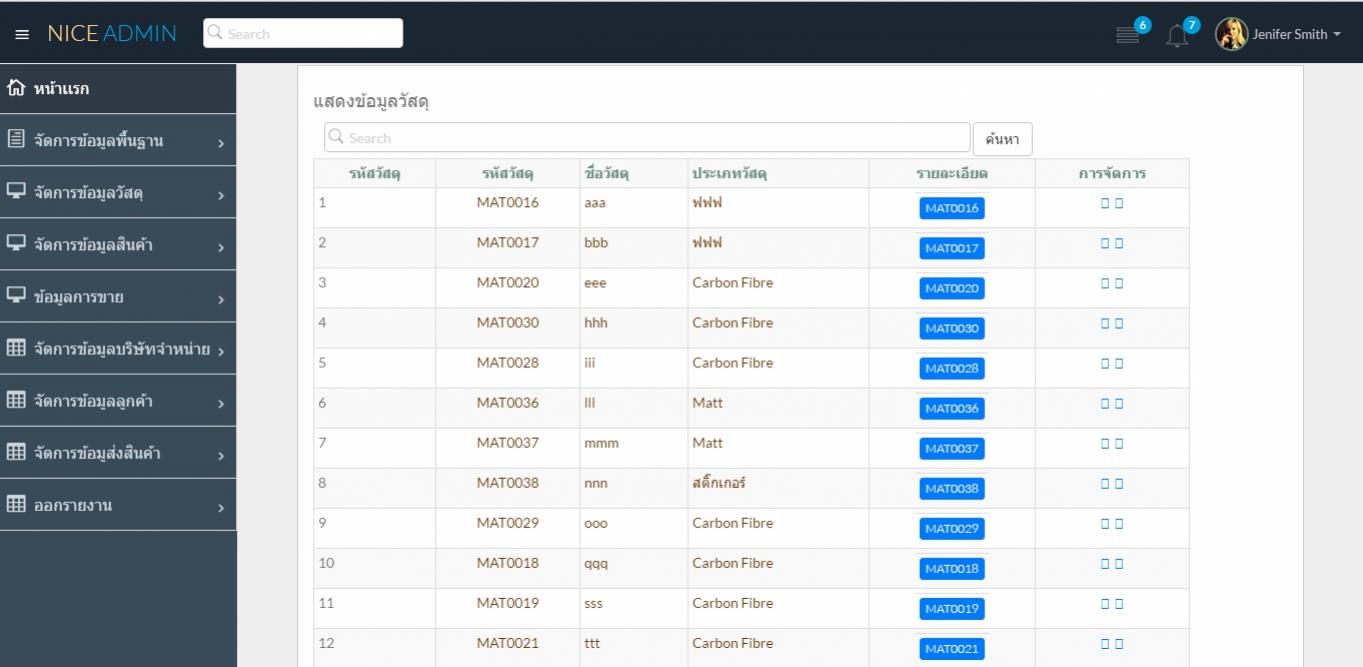Click the material Search field above the table
The height and width of the screenshot is (667, 1363).
[x=647, y=138]
